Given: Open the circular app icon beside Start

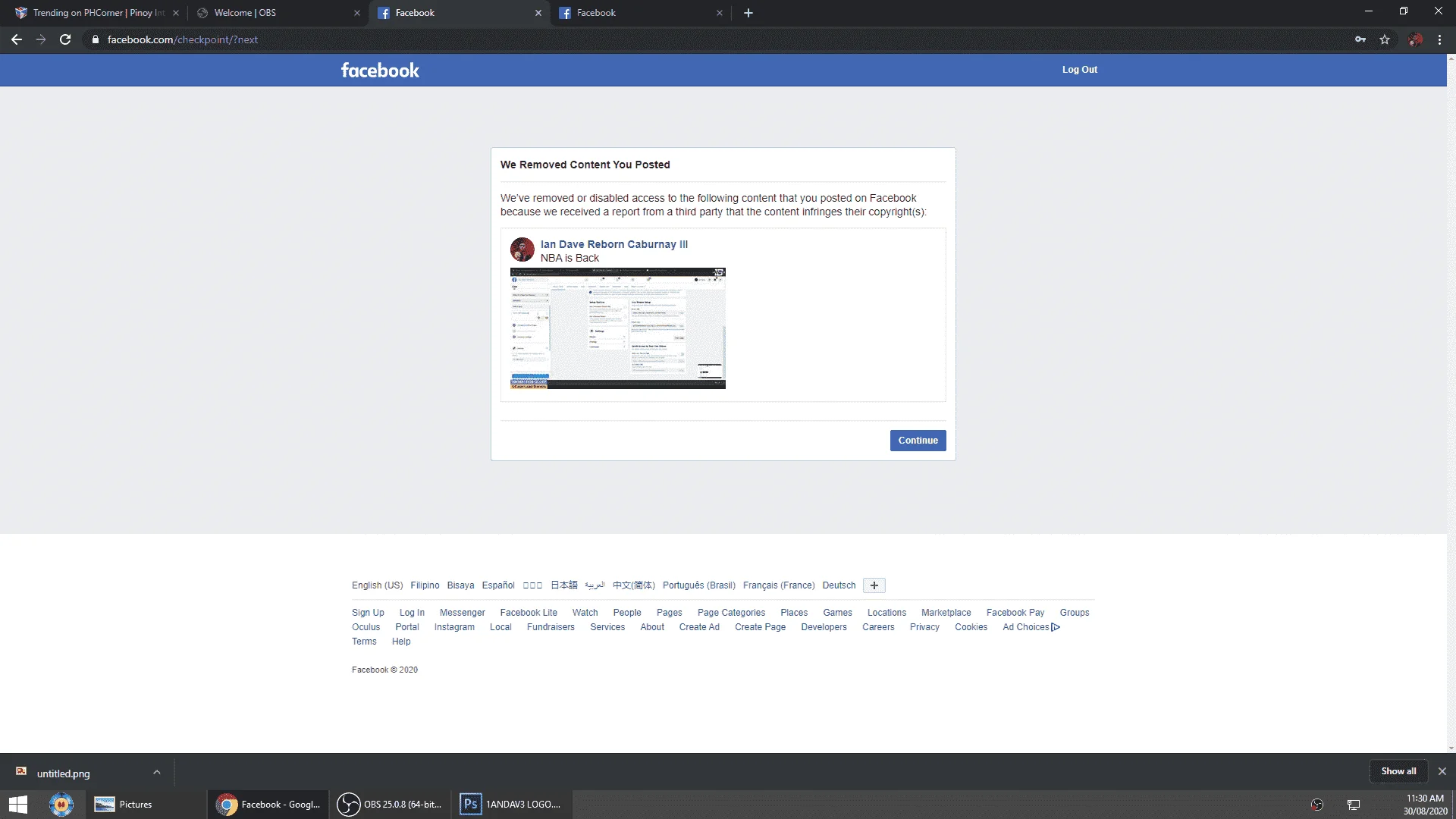Looking at the screenshot, I should pyautogui.click(x=61, y=805).
